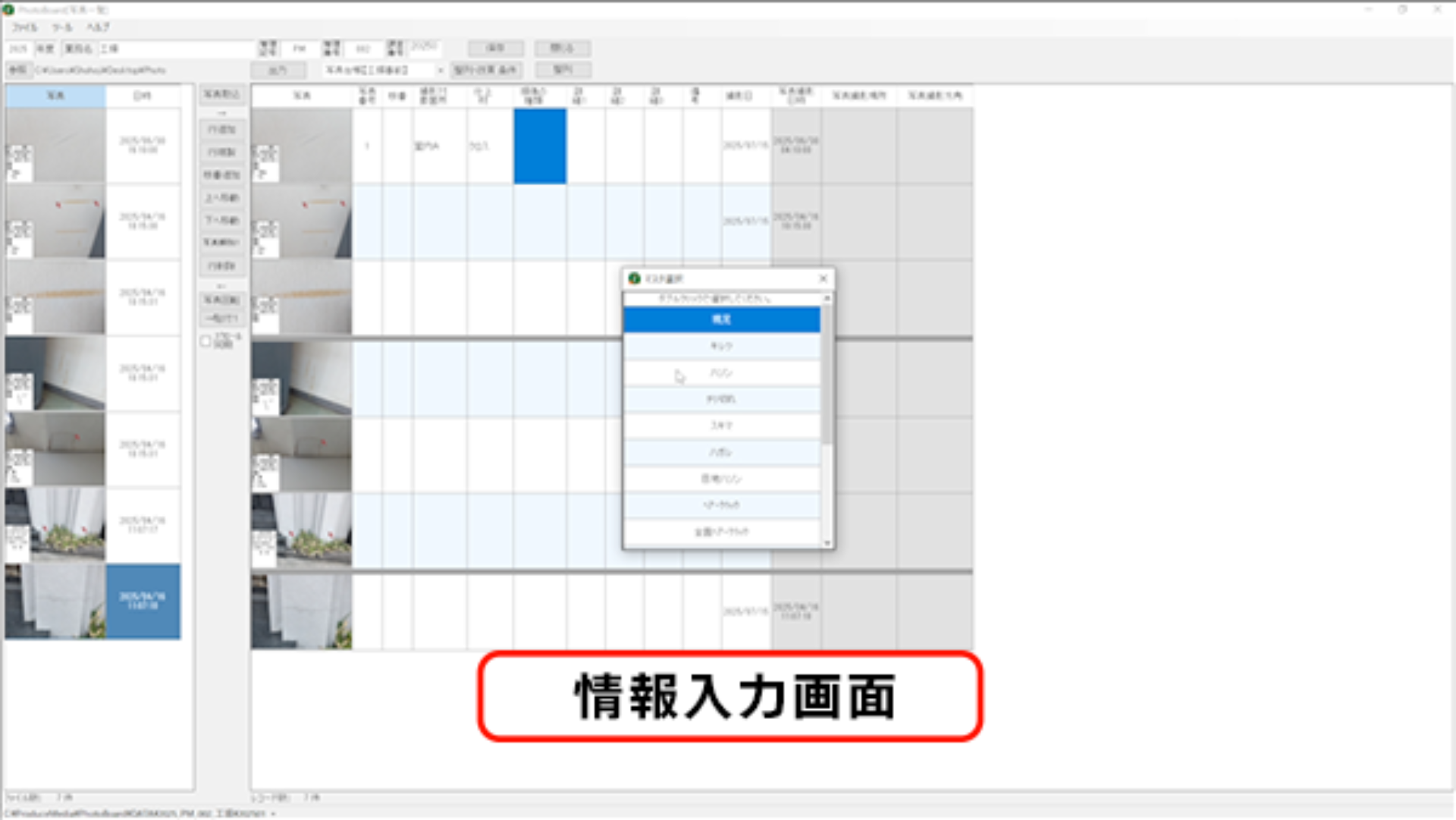Screen dimensions: 1456x820
Task: Click the 写真取込 button above the arrow
Action: pyautogui.click(x=221, y=94)
